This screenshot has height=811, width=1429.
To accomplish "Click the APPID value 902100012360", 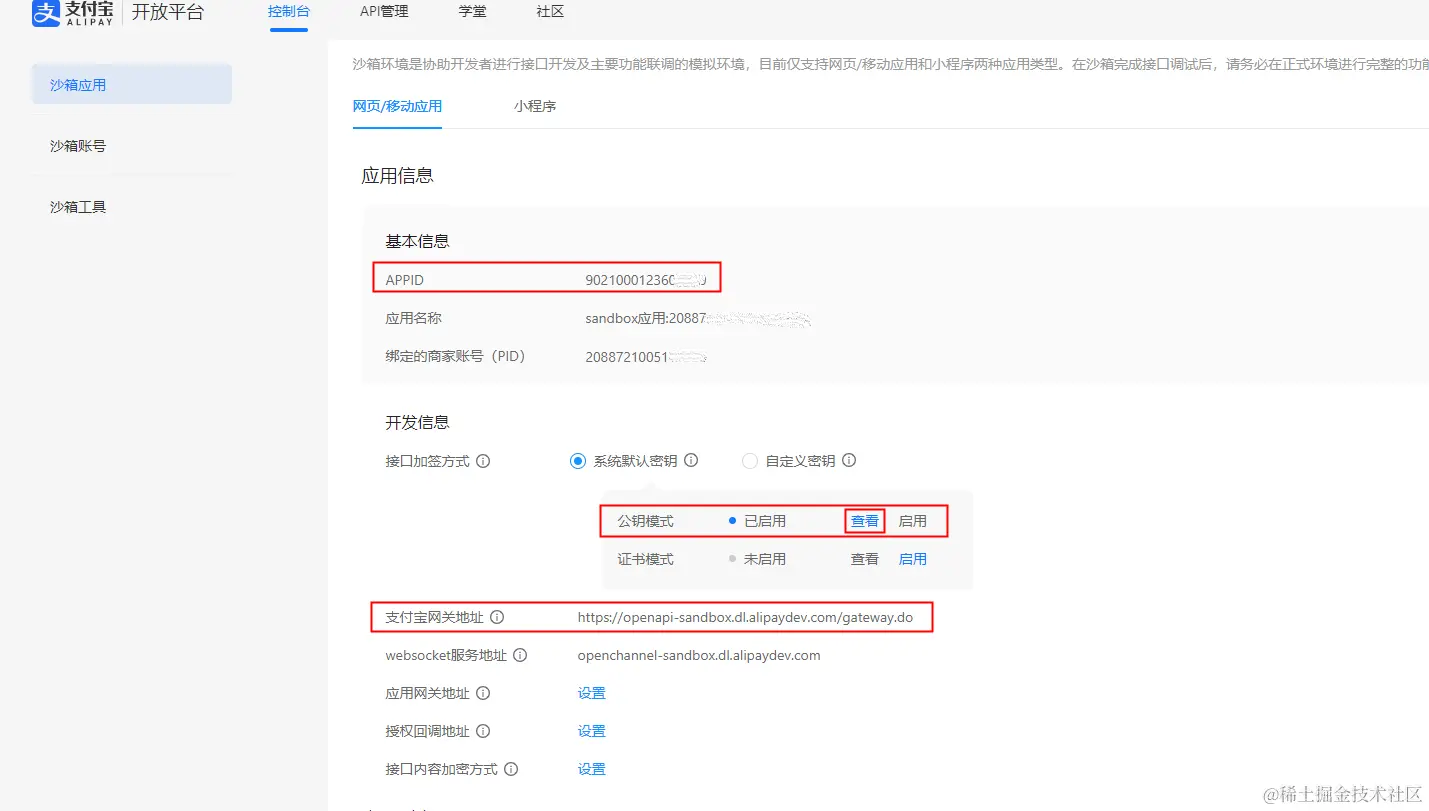I will pos(646,280).
